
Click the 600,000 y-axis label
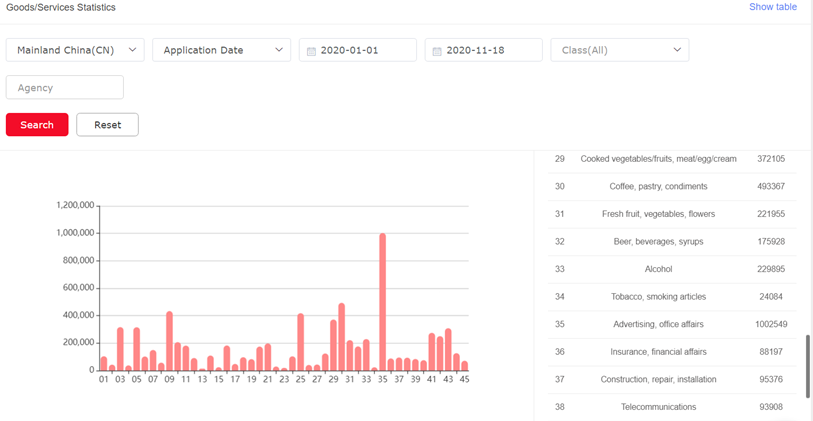pos(77,288)
